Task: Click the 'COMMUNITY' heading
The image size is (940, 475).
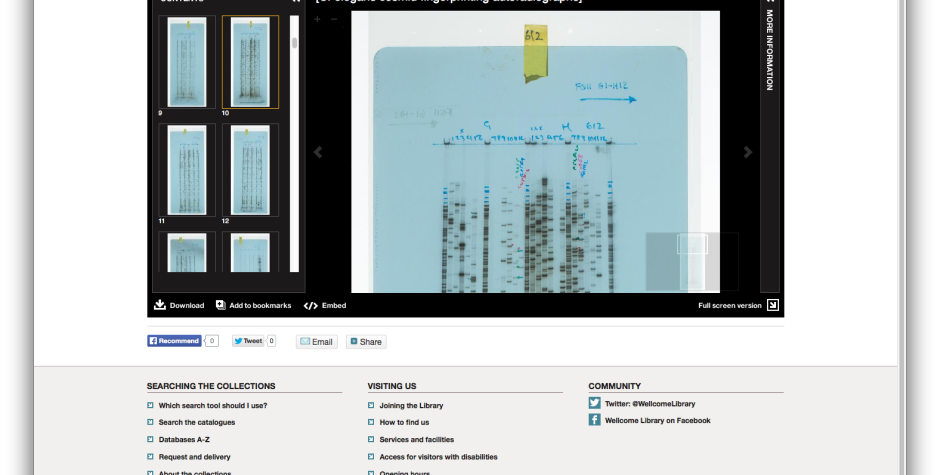Action: pos(614,386)
